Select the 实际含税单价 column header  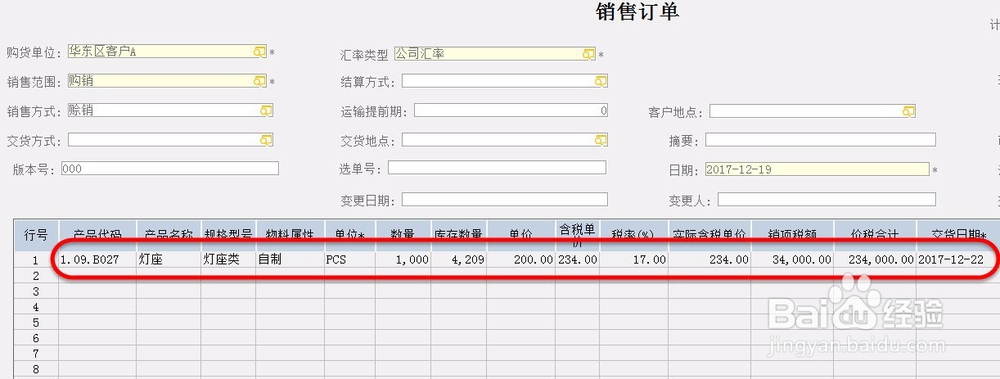click(x=710, y=235)
